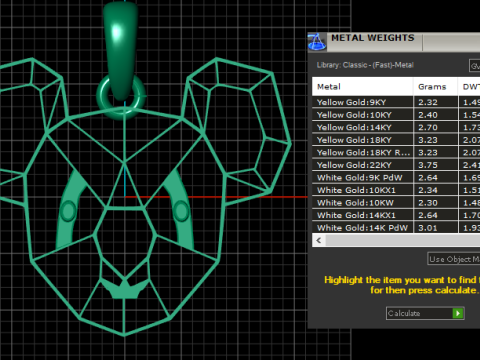This screenshot has height=360, width=480.
Task: Click the table's left scroll arrow
Action: pos(319,240)
